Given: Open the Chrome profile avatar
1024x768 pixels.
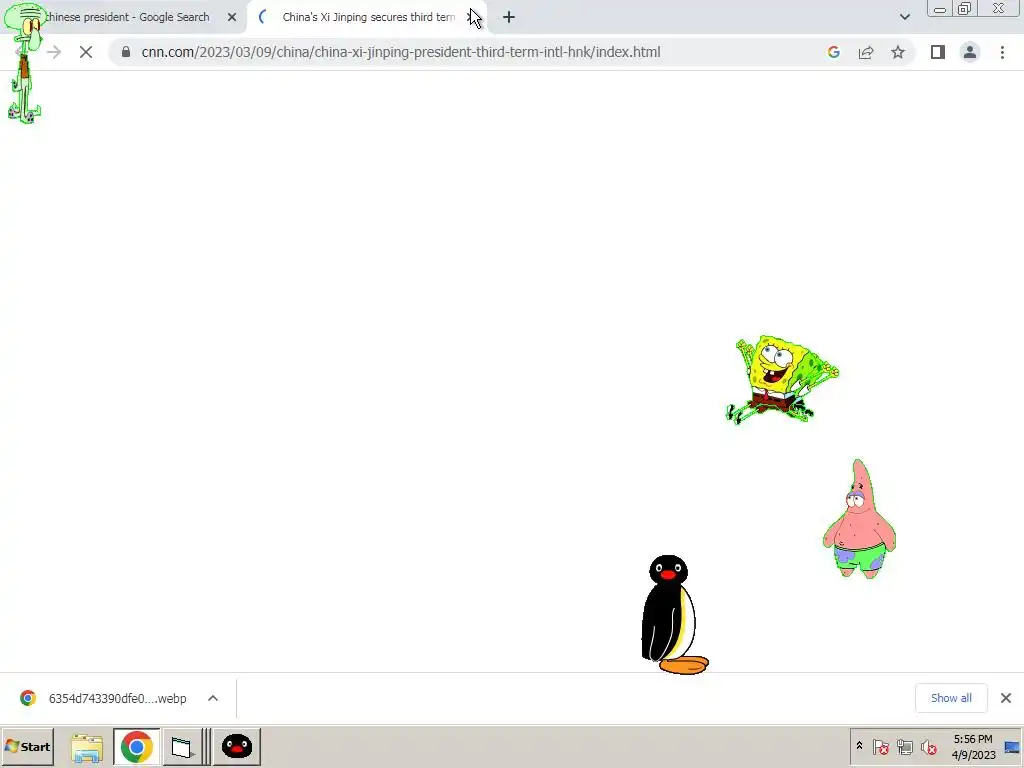Looking at the screenshot, I should click(970, 52).
